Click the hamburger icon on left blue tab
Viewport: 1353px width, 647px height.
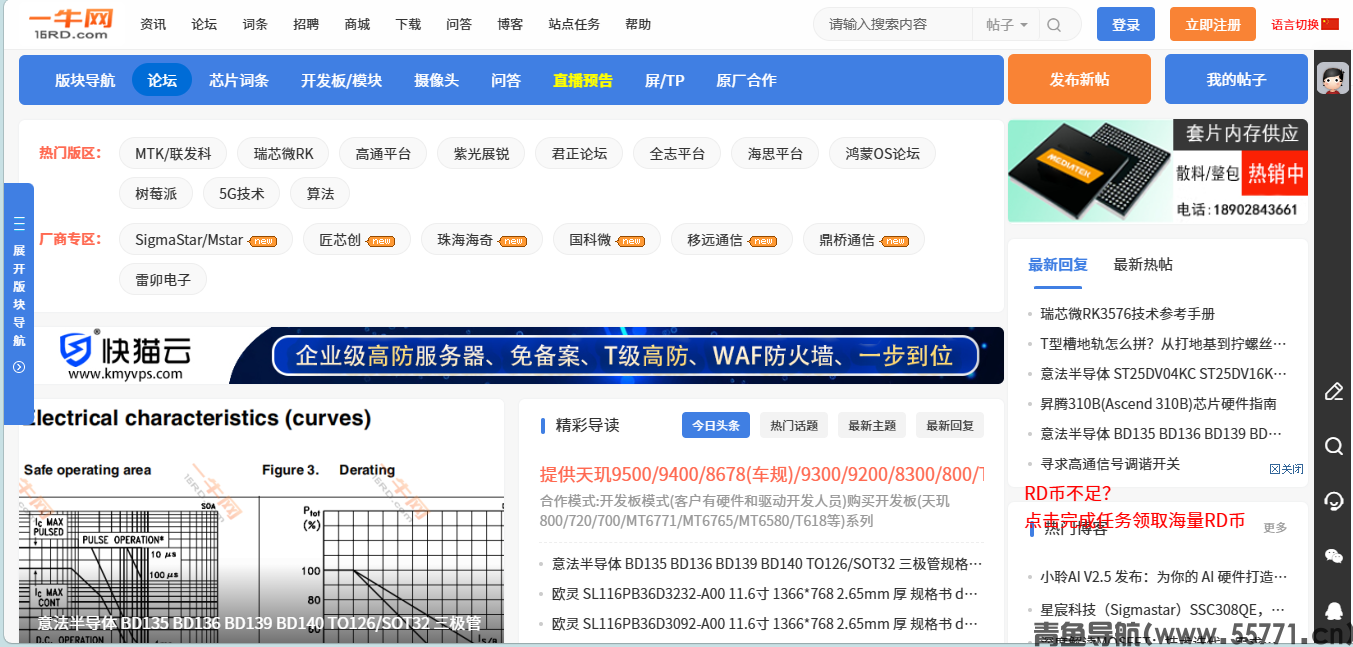click(19, 224)
